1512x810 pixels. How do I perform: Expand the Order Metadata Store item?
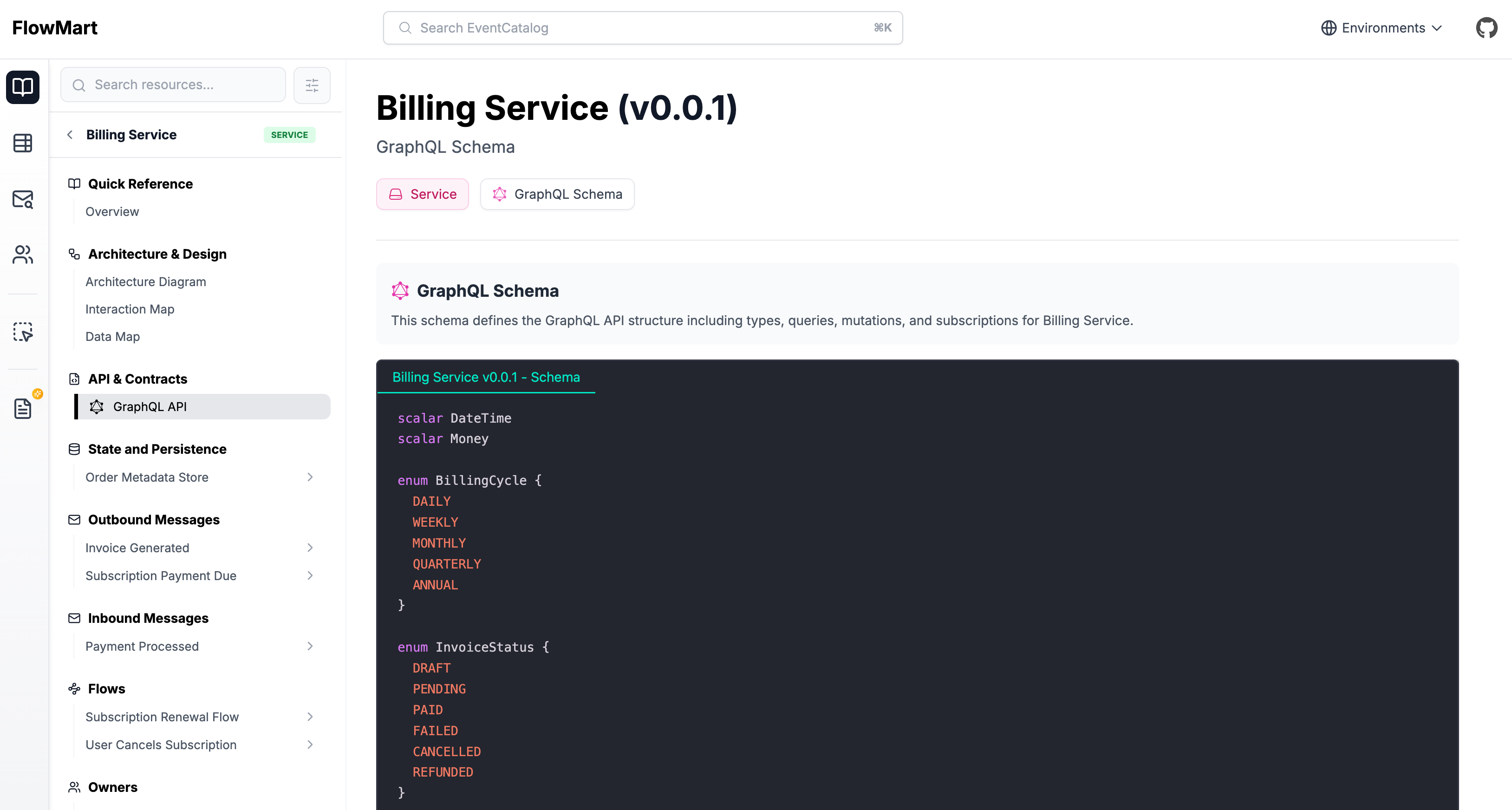310,477
